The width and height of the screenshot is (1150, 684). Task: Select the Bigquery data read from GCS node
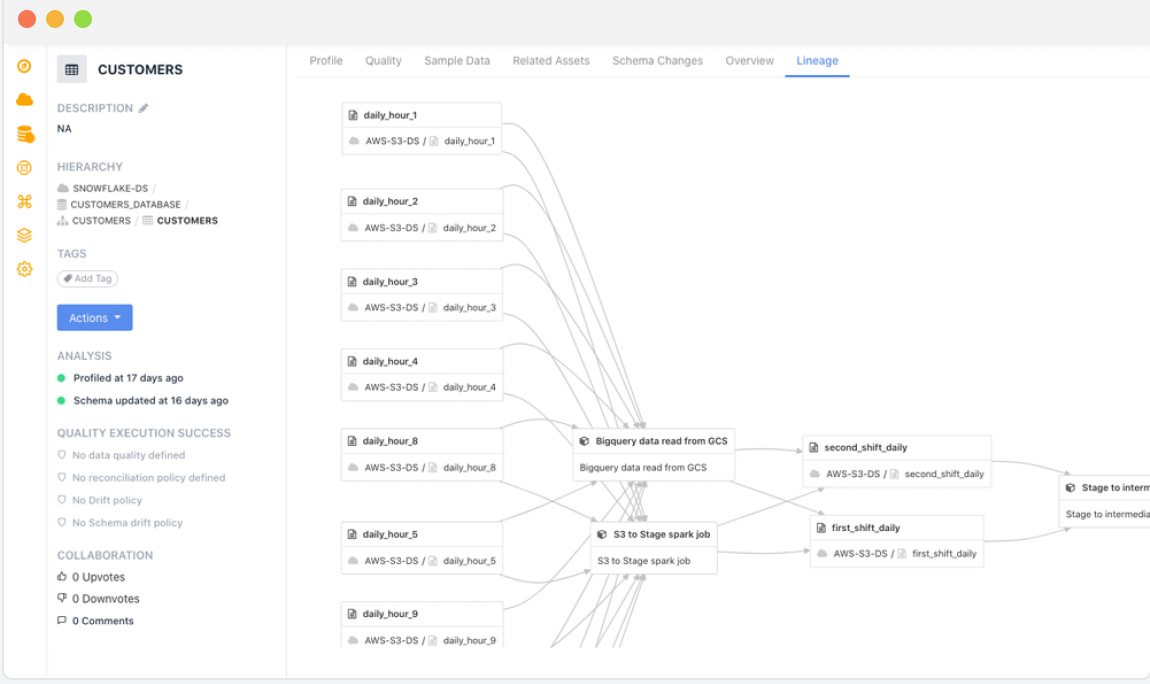654,441
